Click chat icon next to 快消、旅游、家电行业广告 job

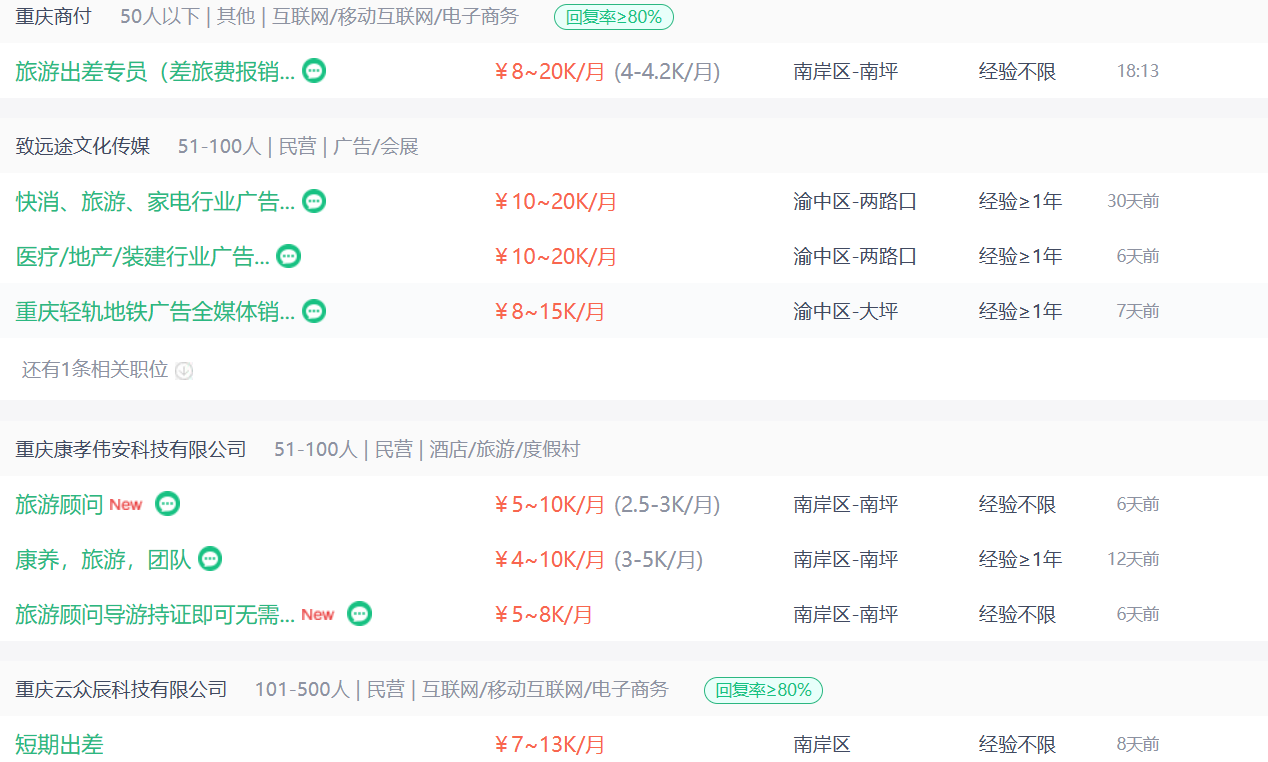tap(314, 201)
